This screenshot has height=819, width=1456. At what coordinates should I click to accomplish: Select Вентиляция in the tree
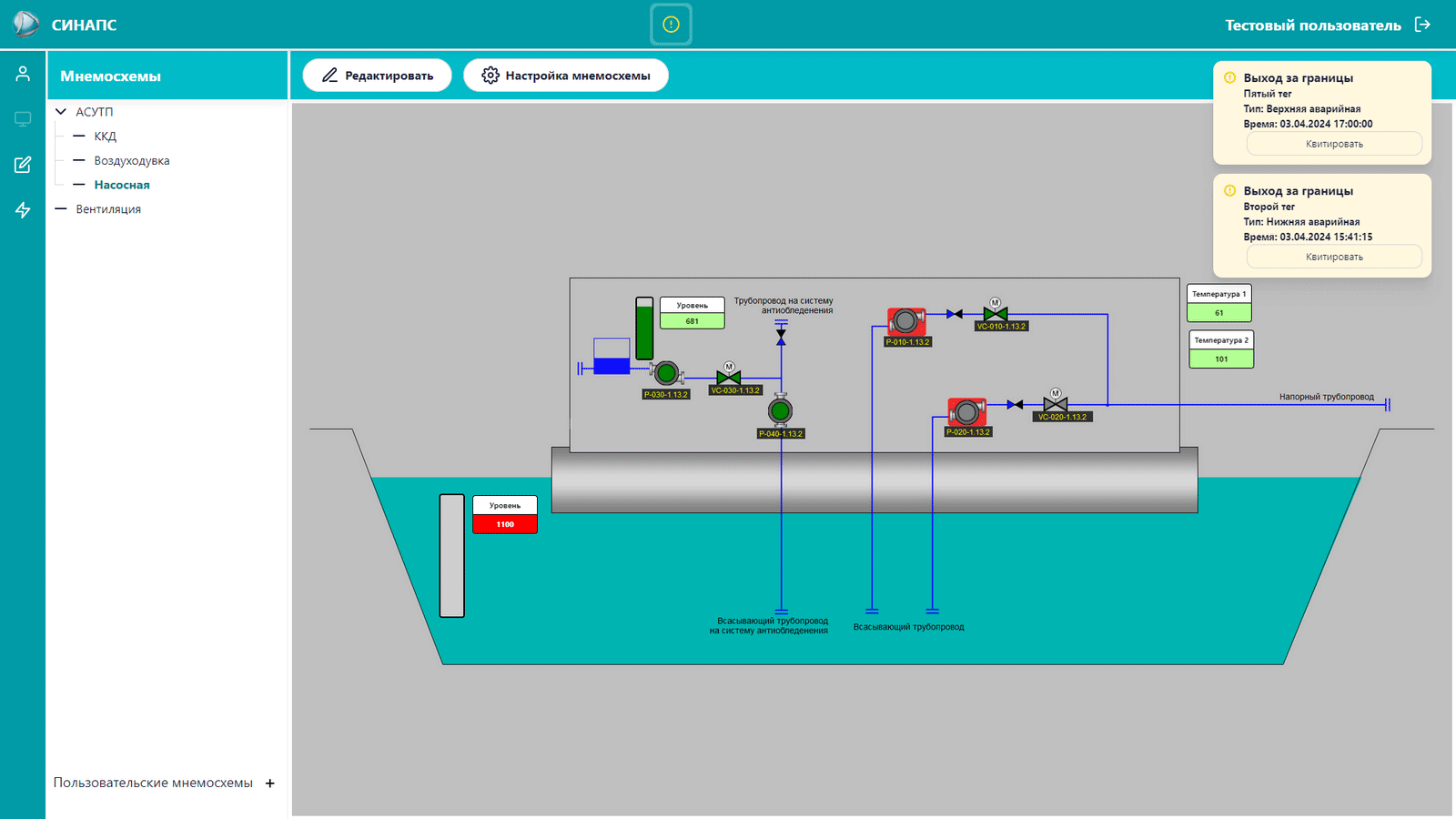pyautogui.click(x=108, y=209)
